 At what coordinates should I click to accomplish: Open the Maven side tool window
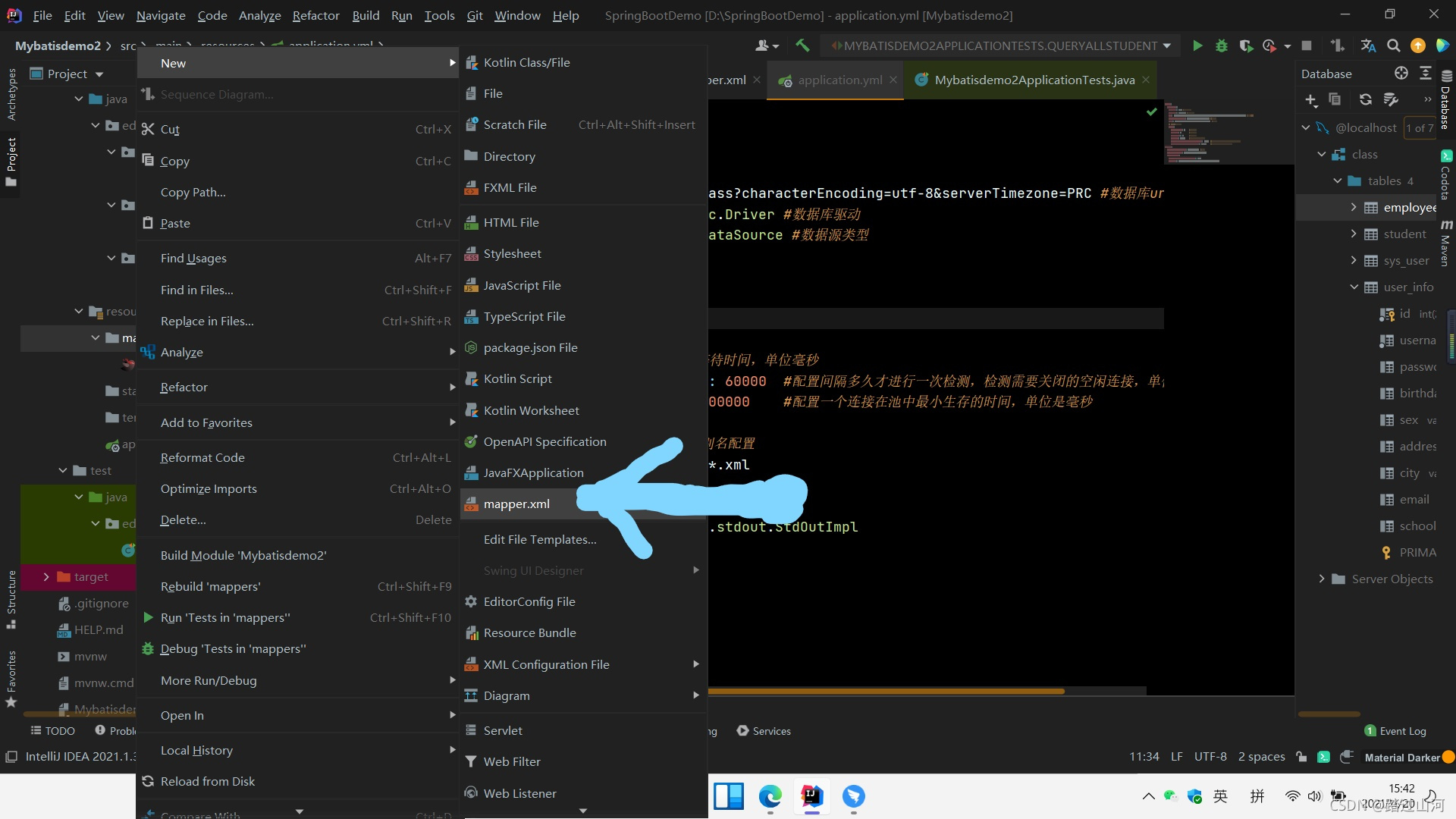[x=1445, y=243]
